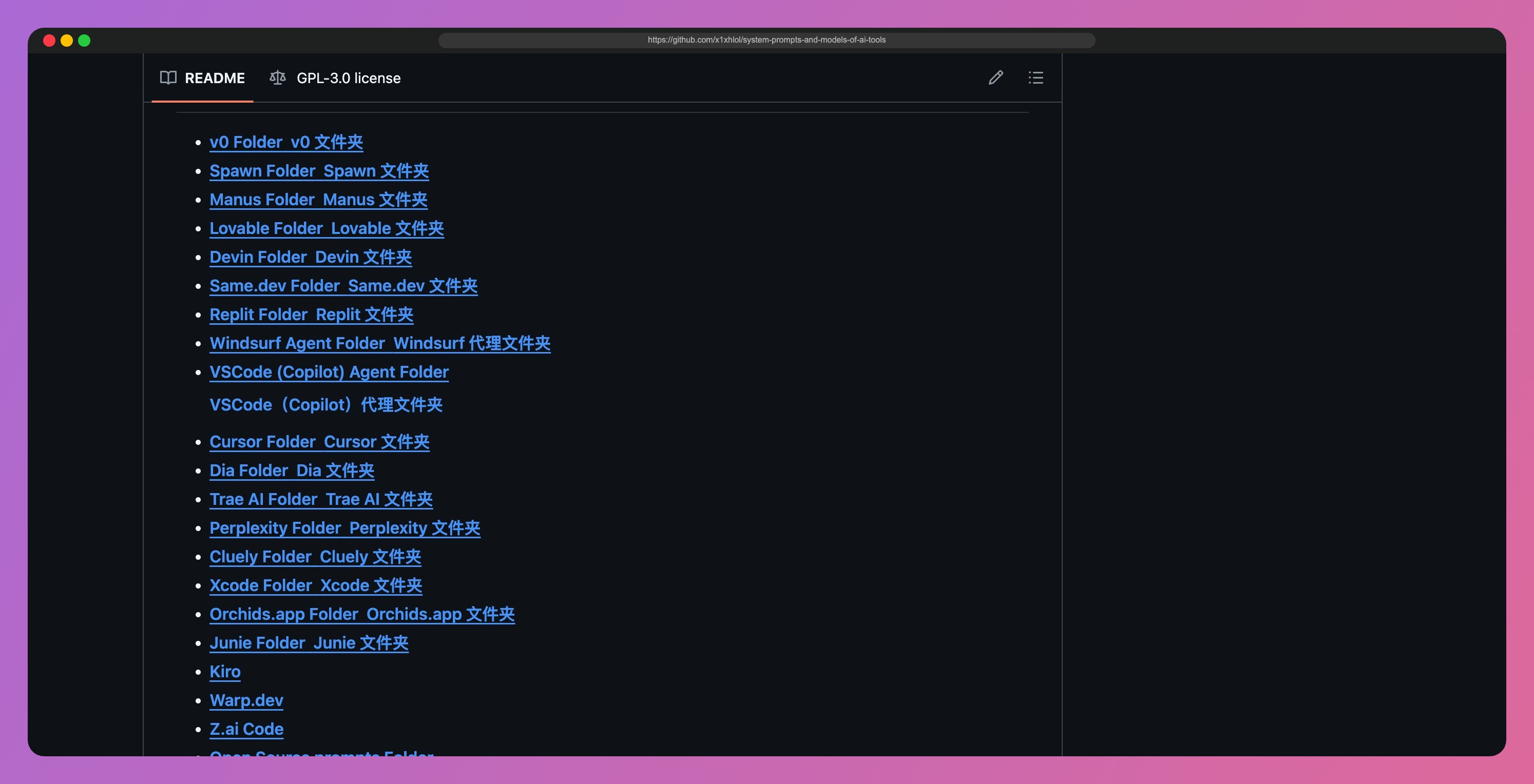Open the README outline list icon

1036,77
